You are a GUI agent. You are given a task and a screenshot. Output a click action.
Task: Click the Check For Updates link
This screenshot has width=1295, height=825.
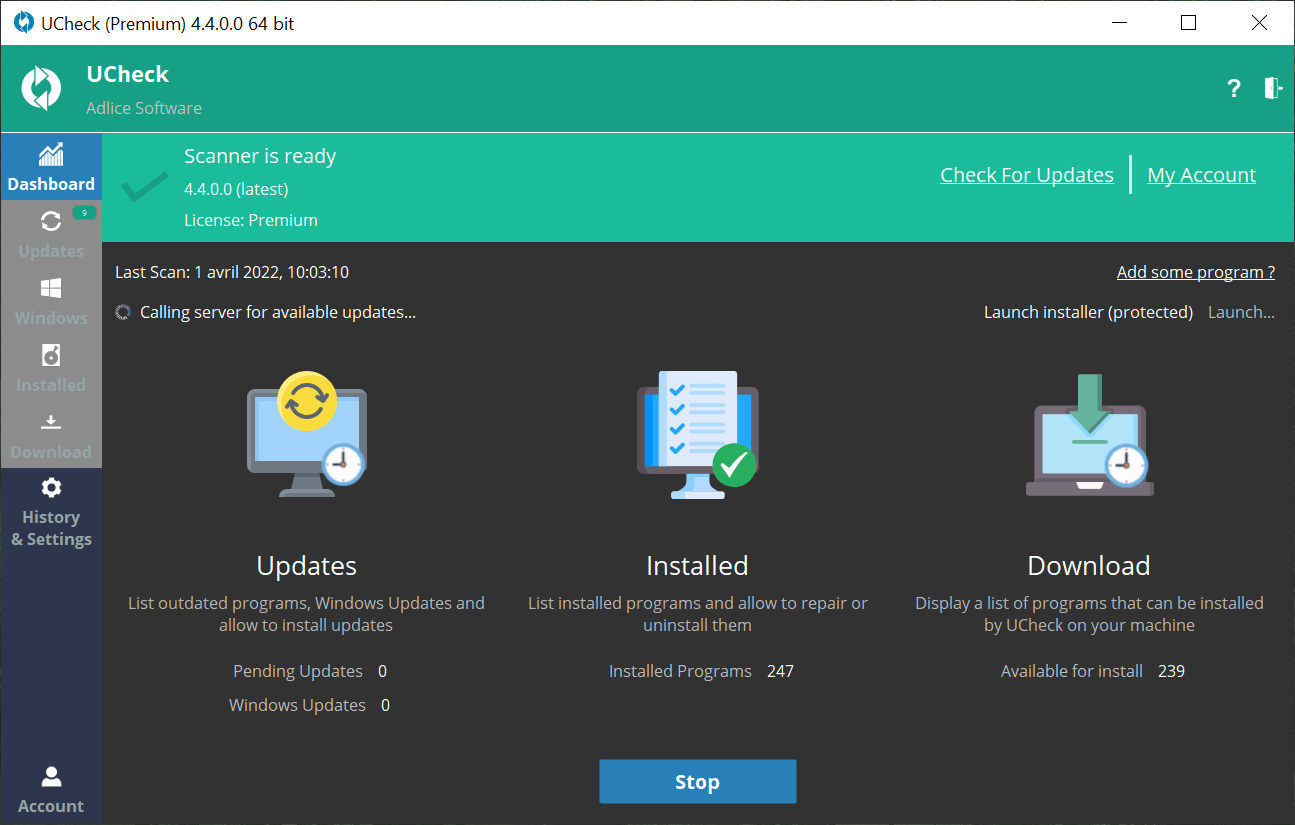1026,175
